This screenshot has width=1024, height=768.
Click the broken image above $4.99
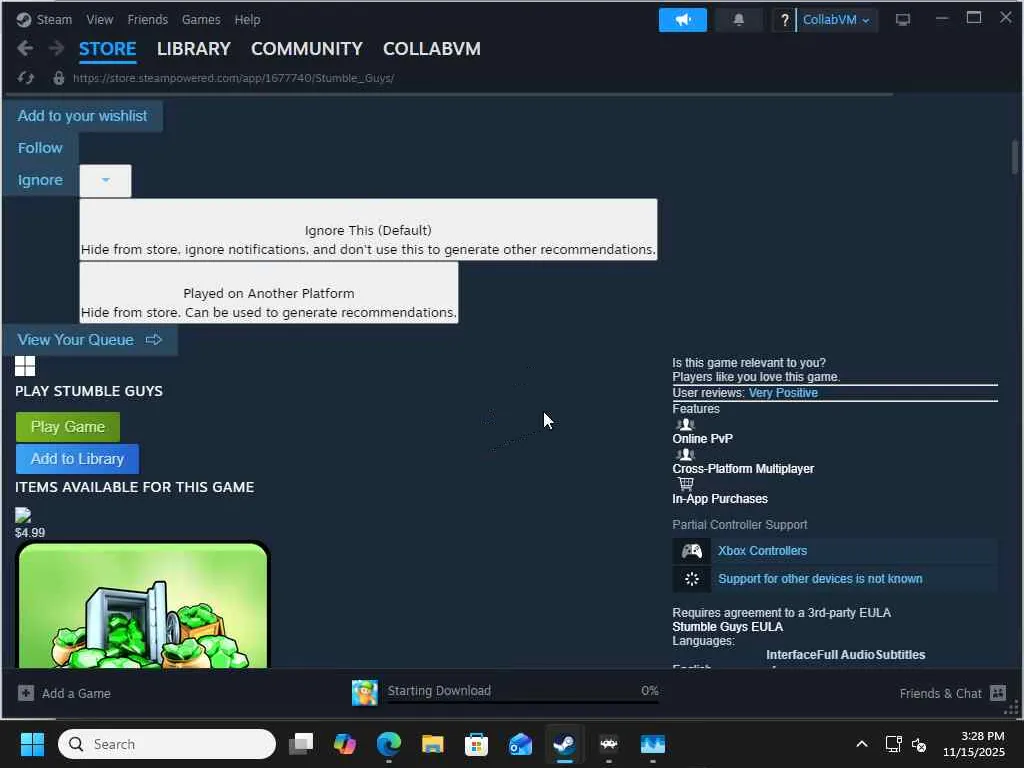point(23,515)
